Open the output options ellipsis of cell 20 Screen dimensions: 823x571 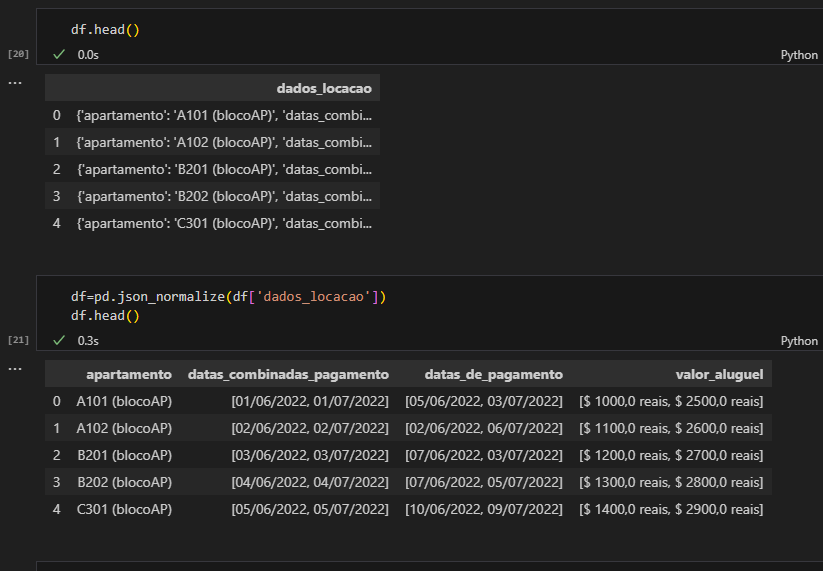pos(15,83)
